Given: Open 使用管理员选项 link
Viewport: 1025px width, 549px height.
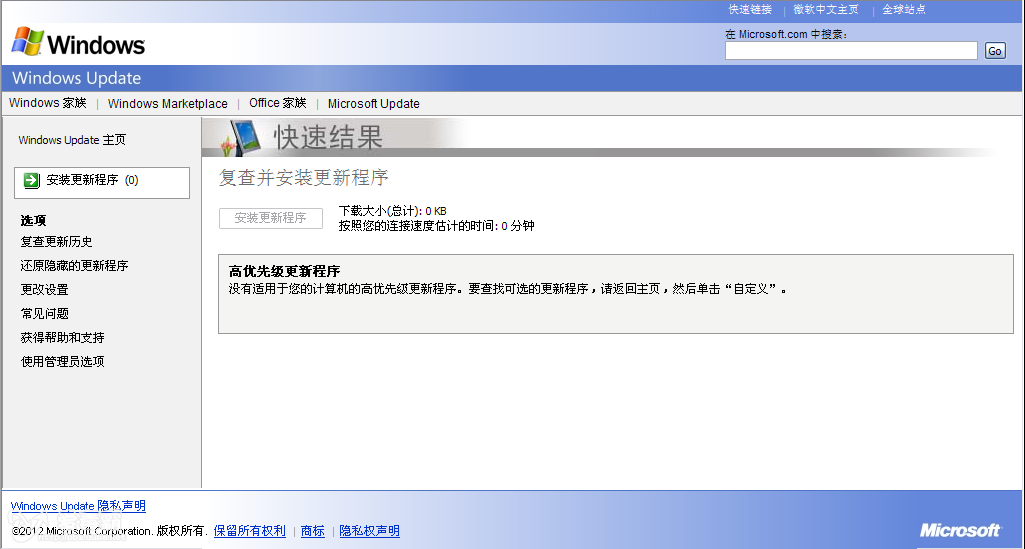Looking at the screenshot, I should coord(63,361).
